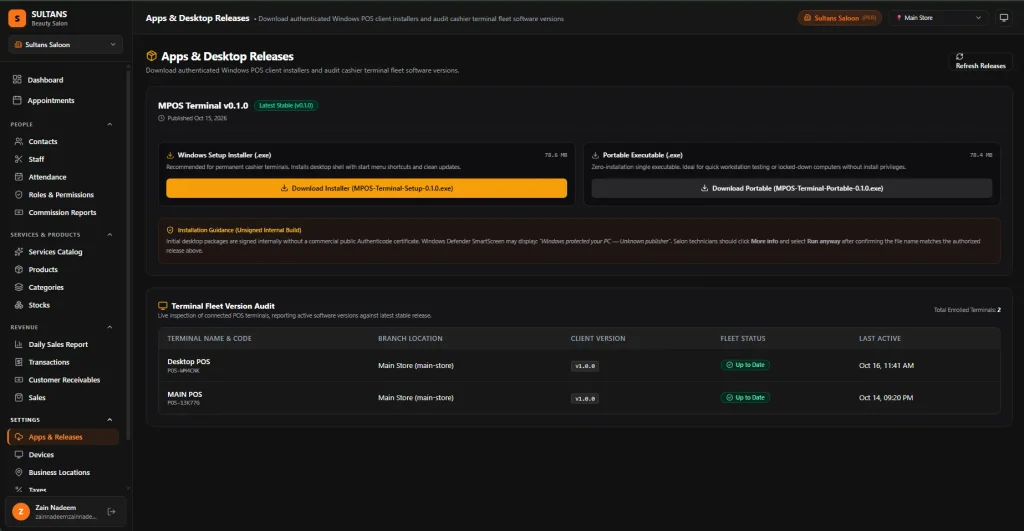Collapse the Settings section
Screen dimensions: 1024x531
coord(109,420)
